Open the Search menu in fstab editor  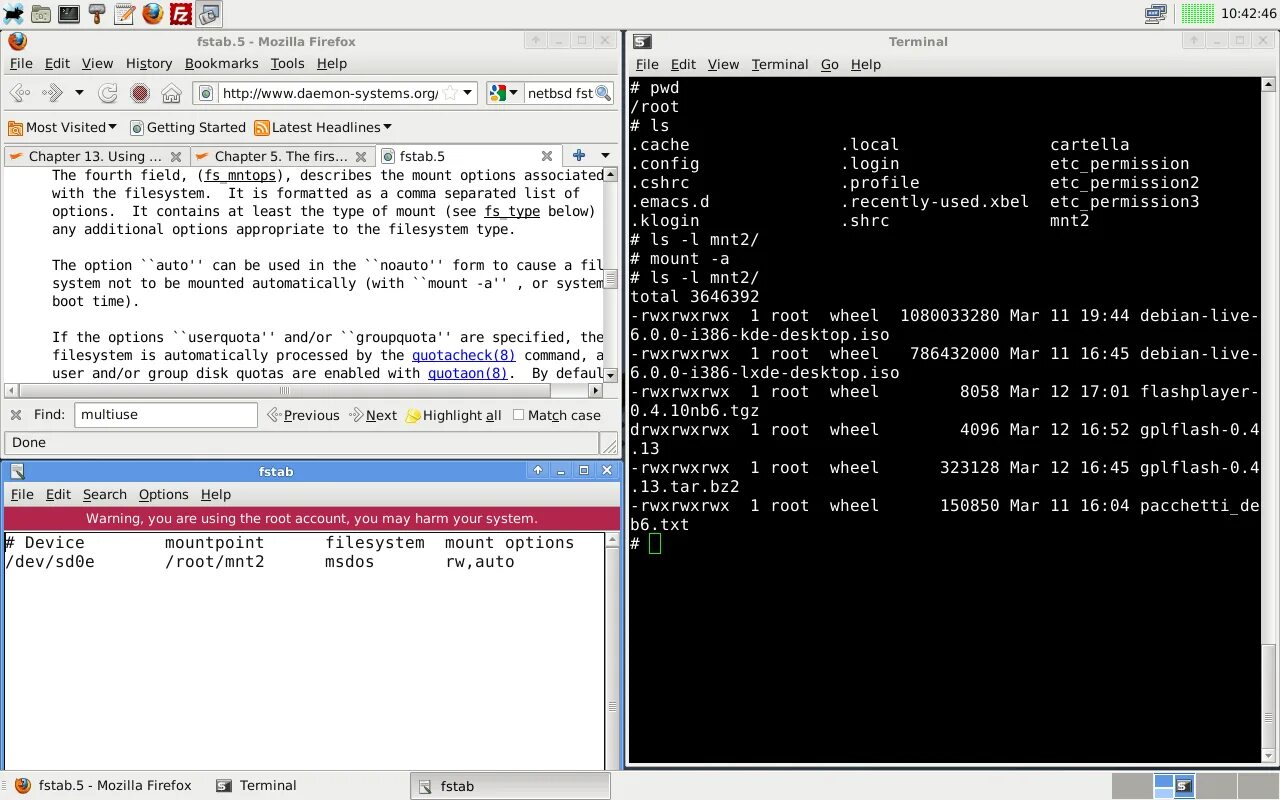[105, 494]
